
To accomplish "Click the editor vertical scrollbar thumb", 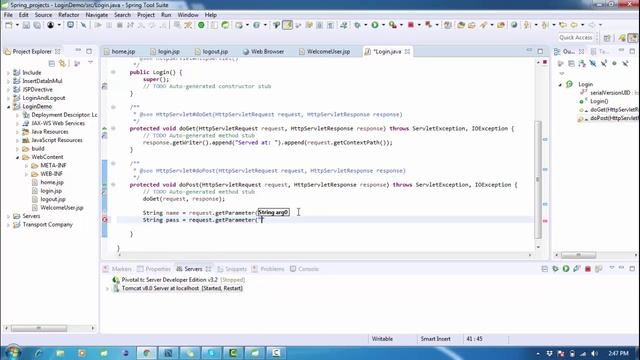I will [x=538, y=180].
